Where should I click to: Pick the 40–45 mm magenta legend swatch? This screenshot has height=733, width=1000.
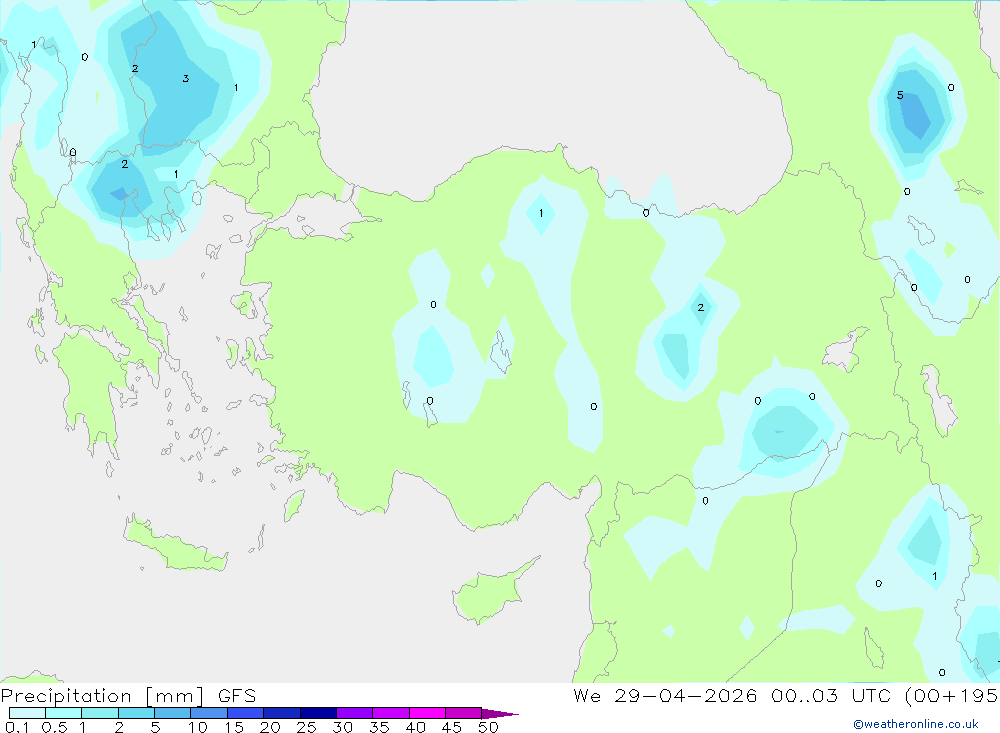click(427, 713)
